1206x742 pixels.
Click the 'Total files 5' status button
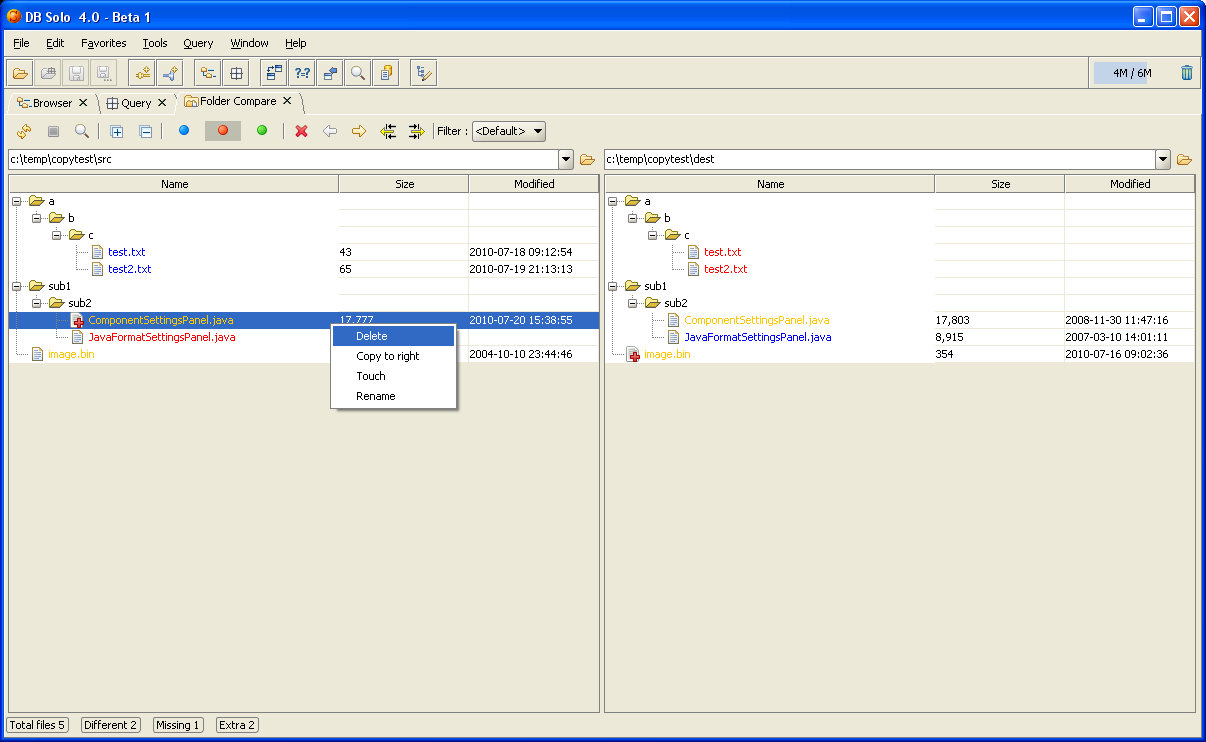[38, 725]
